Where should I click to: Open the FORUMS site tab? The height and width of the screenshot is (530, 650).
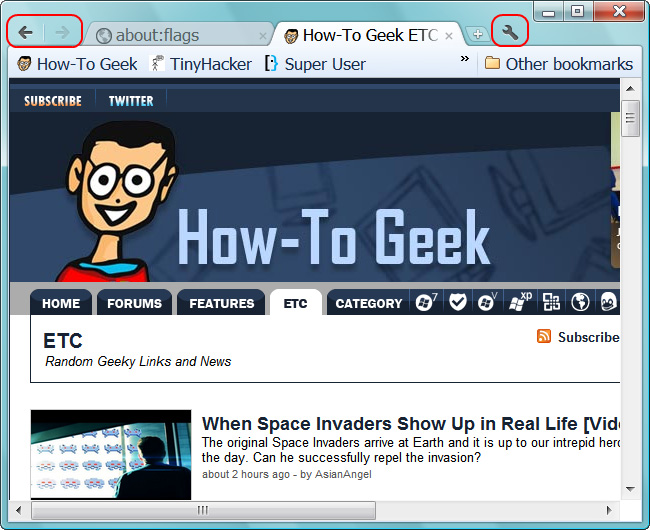click(134, 303)
